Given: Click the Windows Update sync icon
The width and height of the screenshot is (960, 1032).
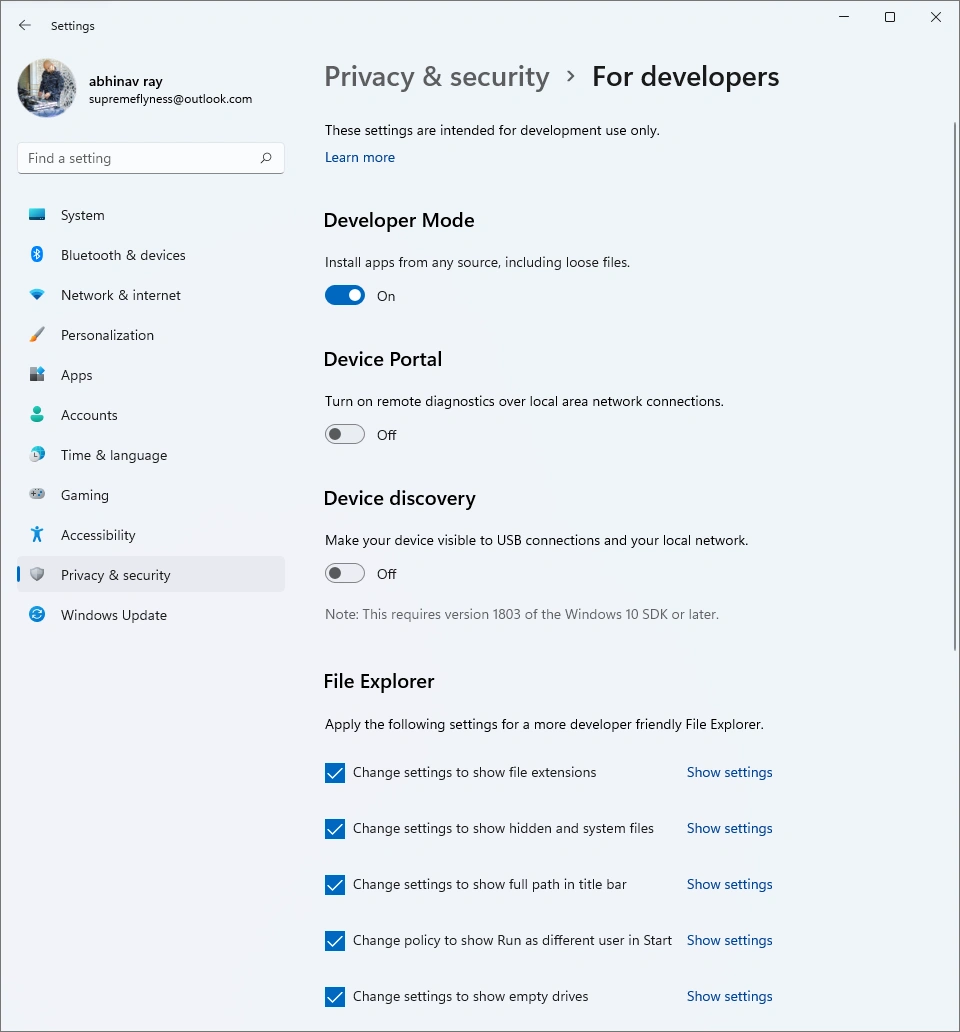Looking at the screenshot, I should 37,615.
